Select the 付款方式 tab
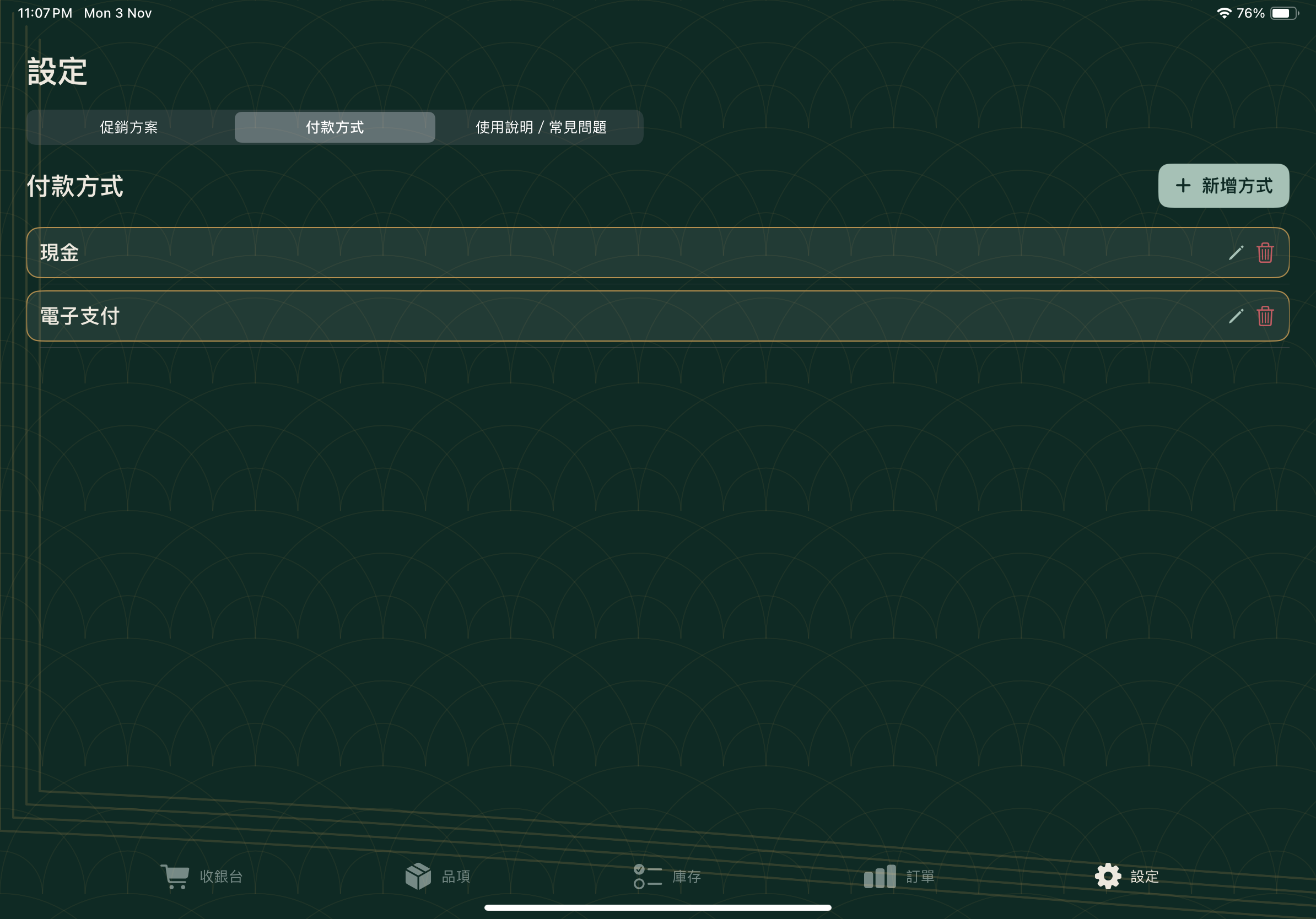Screen dimensions: 1316x919 click(335, 127)
